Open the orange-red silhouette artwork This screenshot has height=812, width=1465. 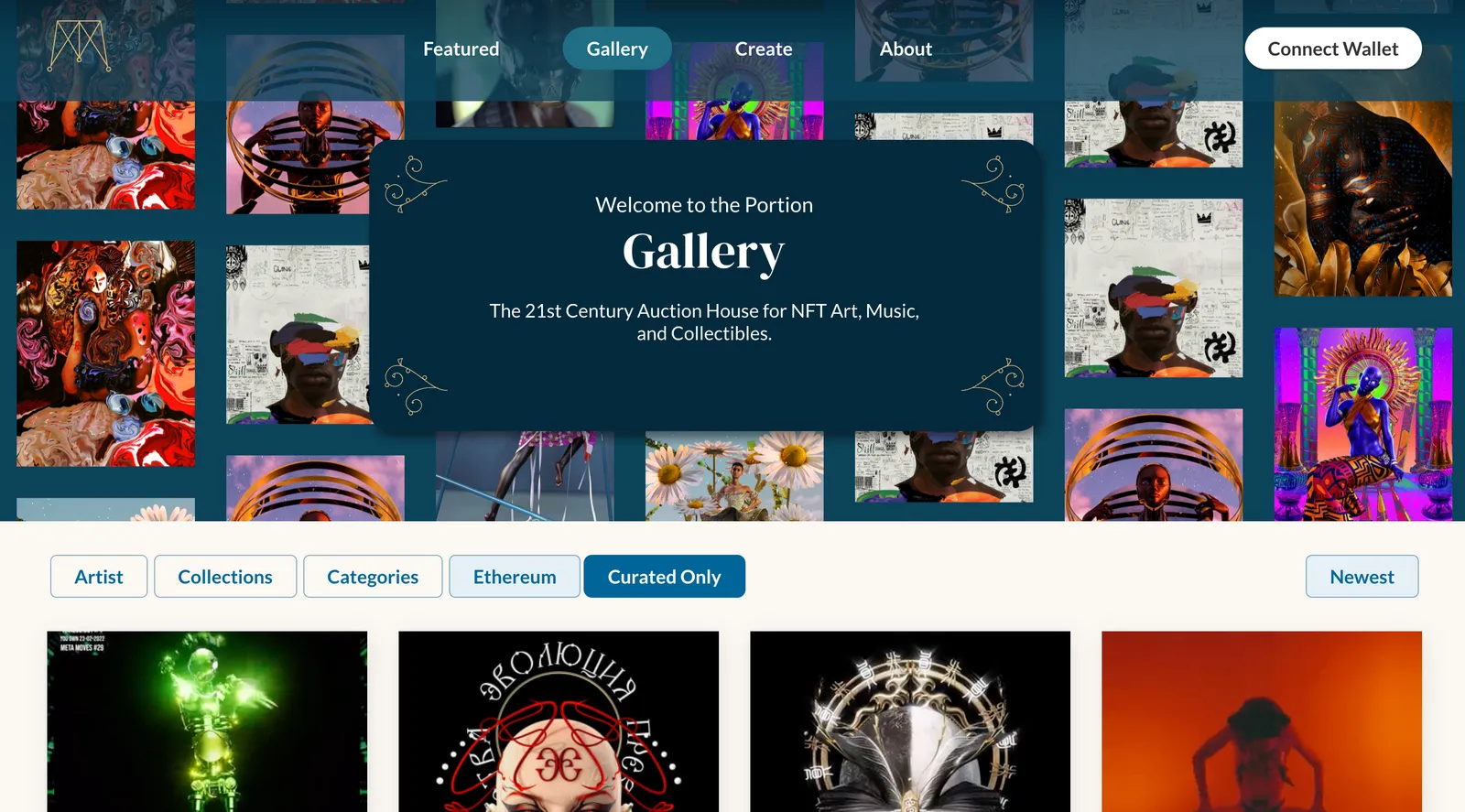1262,721
